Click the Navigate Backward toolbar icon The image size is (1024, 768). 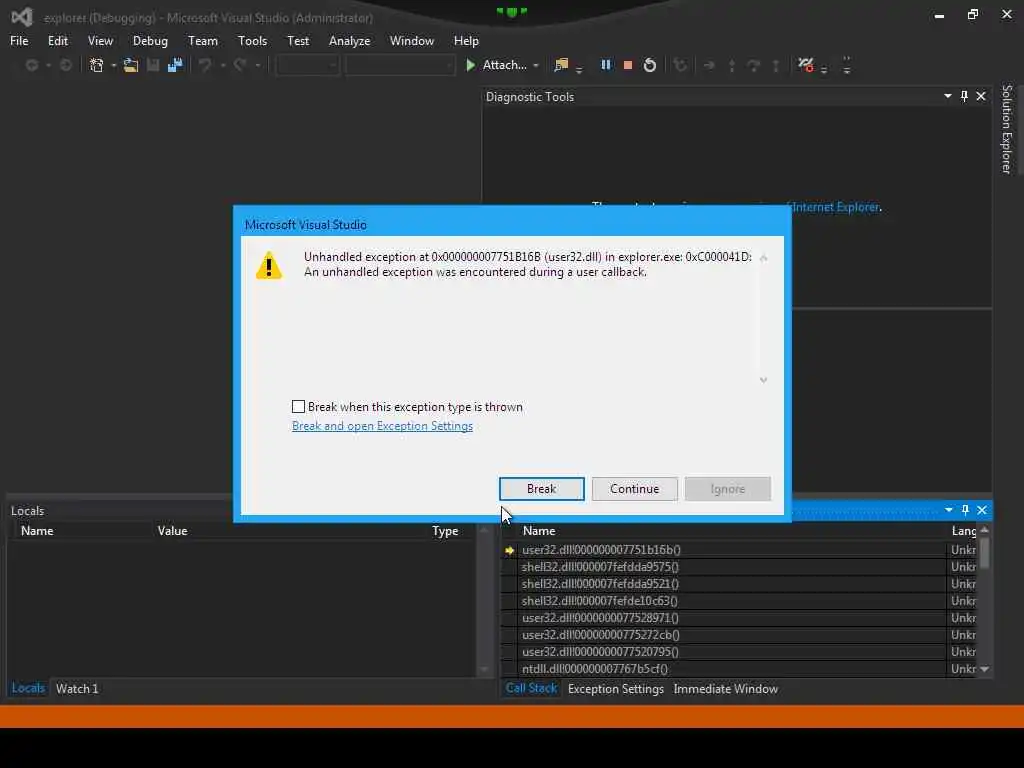pos(31,65)
